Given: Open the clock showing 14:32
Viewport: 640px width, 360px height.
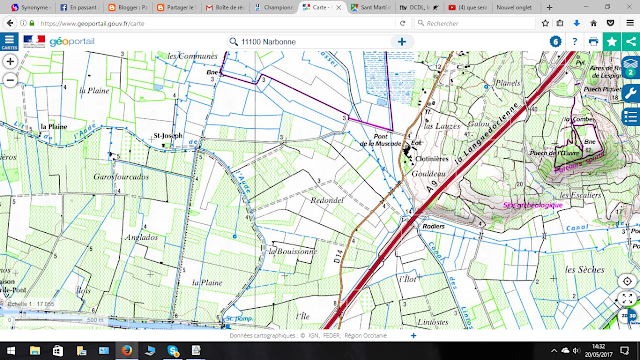Looking at the screenshot, I should [599, 351].
